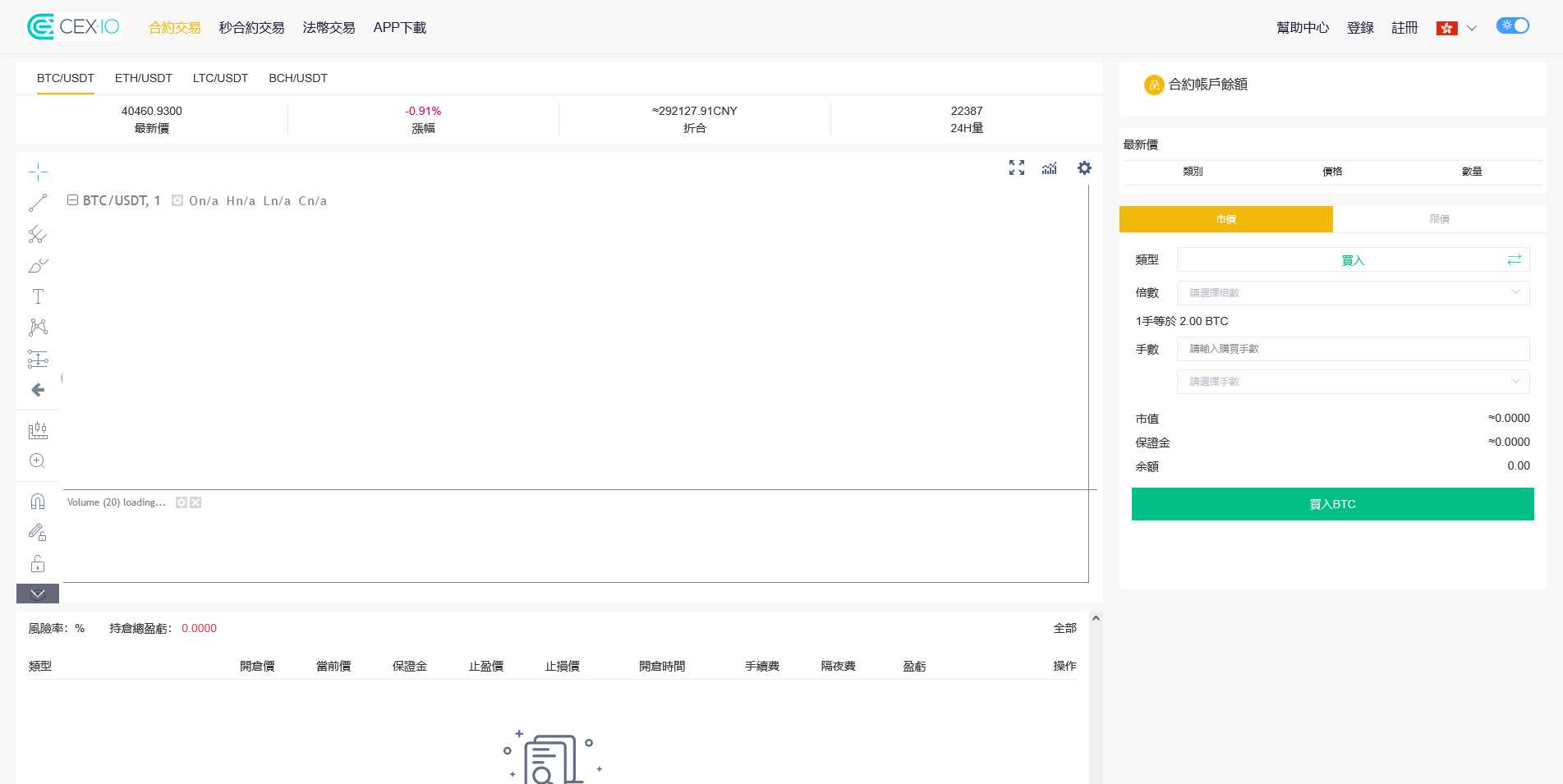Click the 註冊 register link
Image resolution: width=1563 pixels, height=784 pixels.
point(1404,28)
